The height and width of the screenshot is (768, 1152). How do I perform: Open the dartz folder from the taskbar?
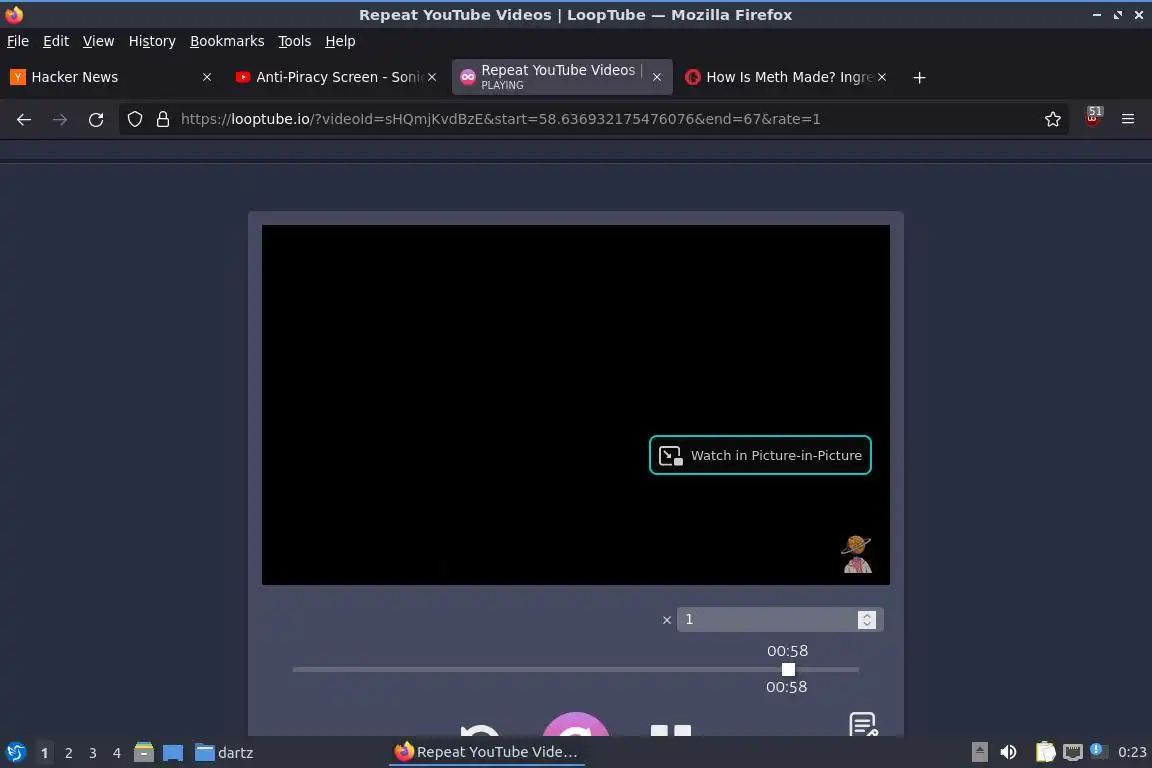pos(224,753)
